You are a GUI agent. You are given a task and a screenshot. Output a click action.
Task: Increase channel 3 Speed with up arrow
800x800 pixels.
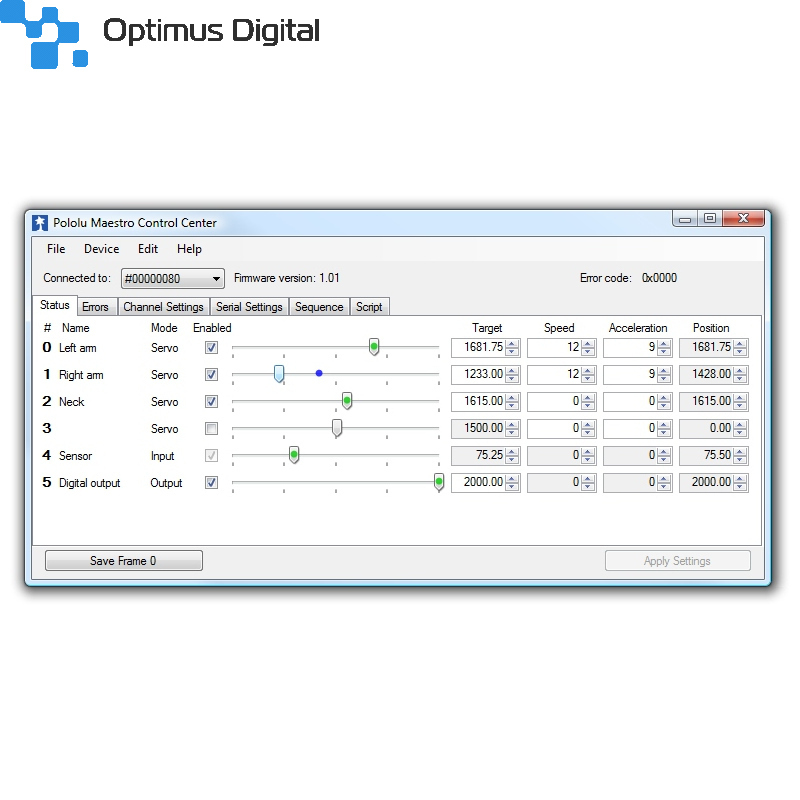pos(588,424)
